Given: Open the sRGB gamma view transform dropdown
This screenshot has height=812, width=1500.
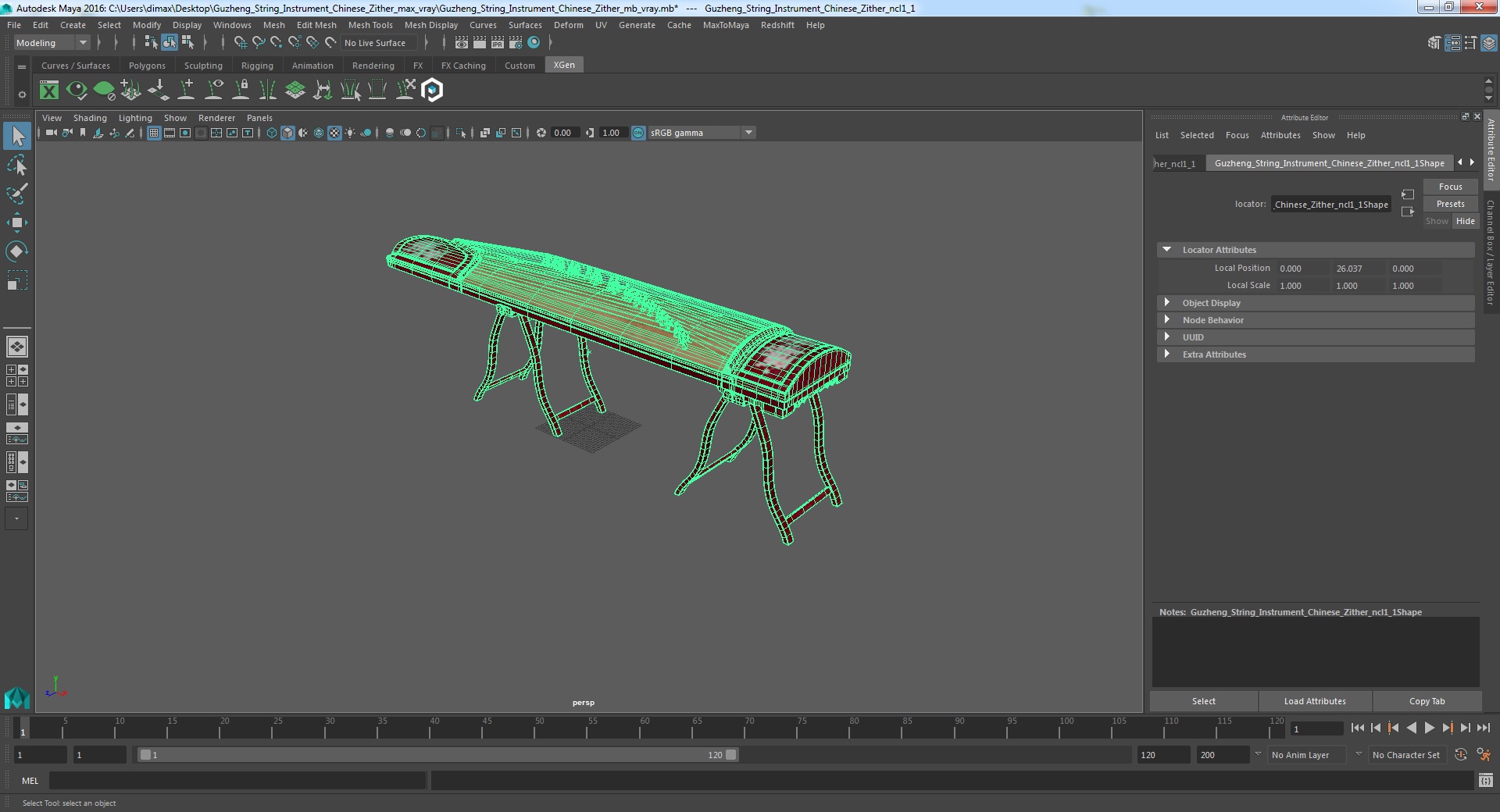Looking at the screenshot, I should (701, 133).
